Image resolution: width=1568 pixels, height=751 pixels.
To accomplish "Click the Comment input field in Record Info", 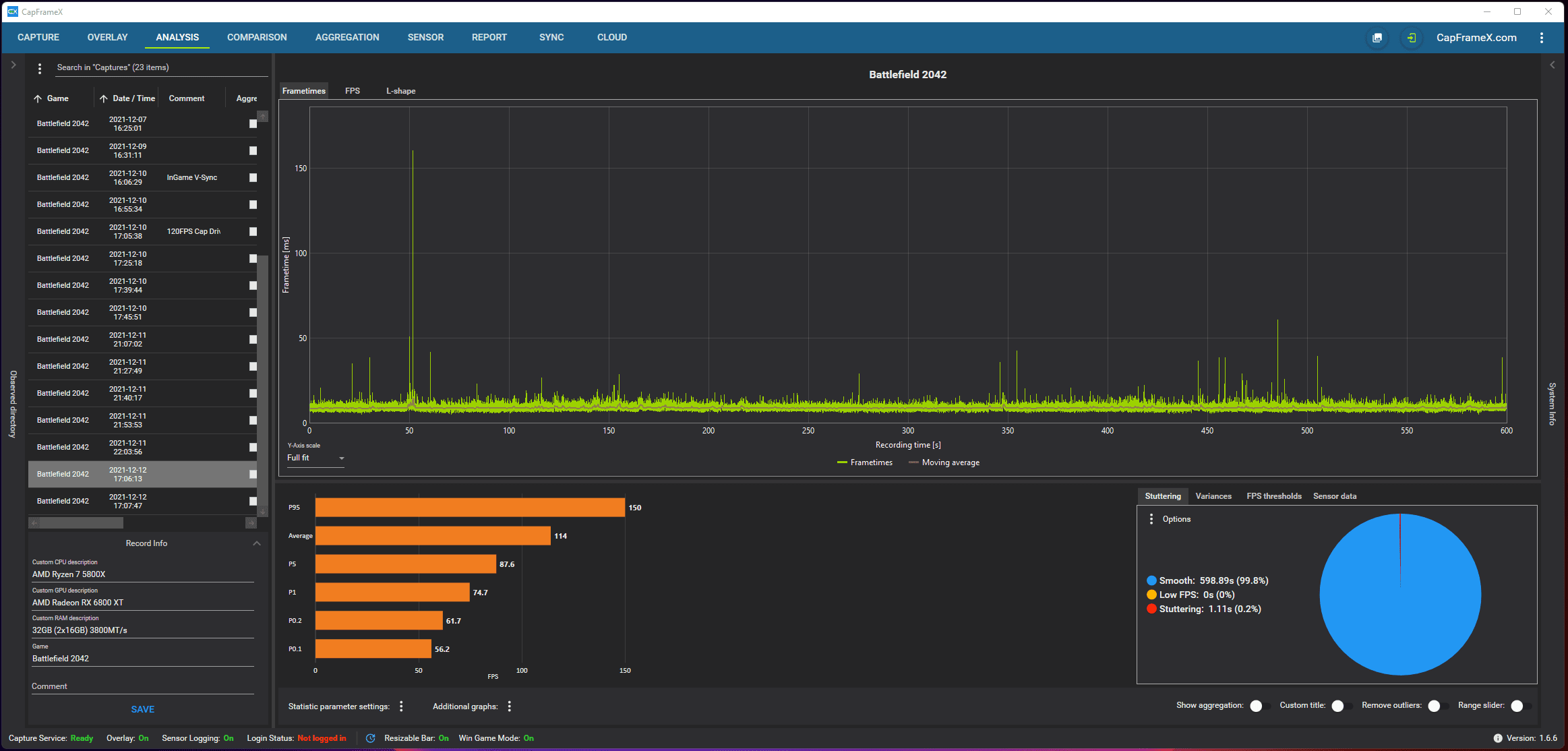I will click(142, 686).
